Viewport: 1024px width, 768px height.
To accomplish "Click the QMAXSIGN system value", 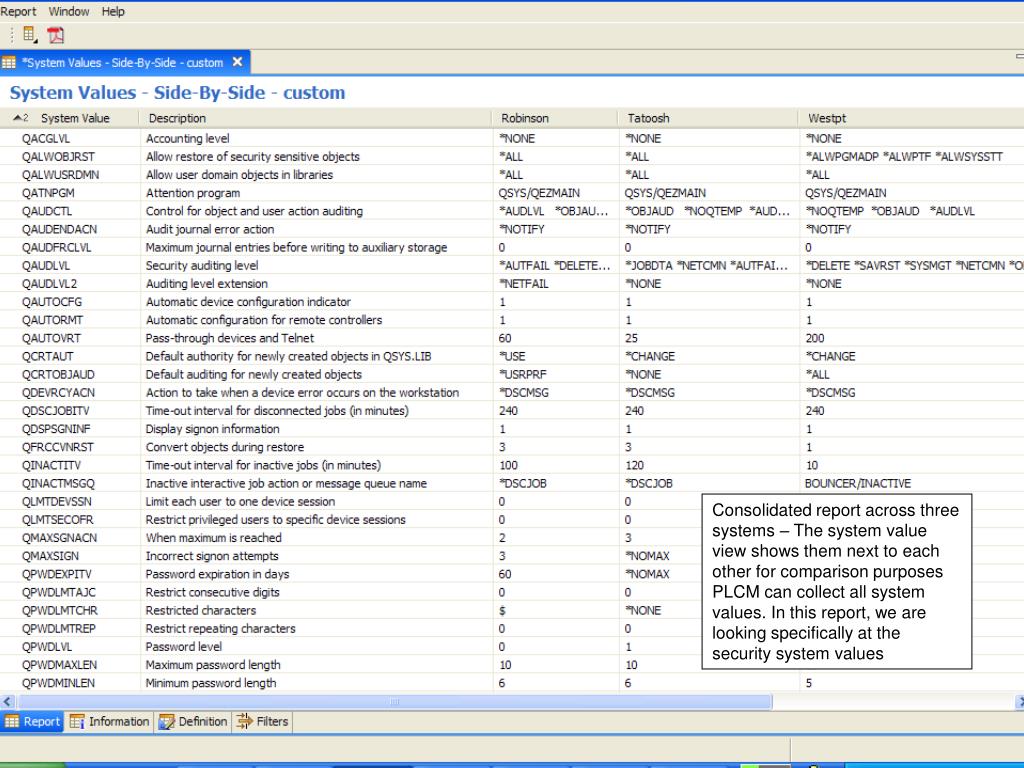I will click(x=50, y=556).
